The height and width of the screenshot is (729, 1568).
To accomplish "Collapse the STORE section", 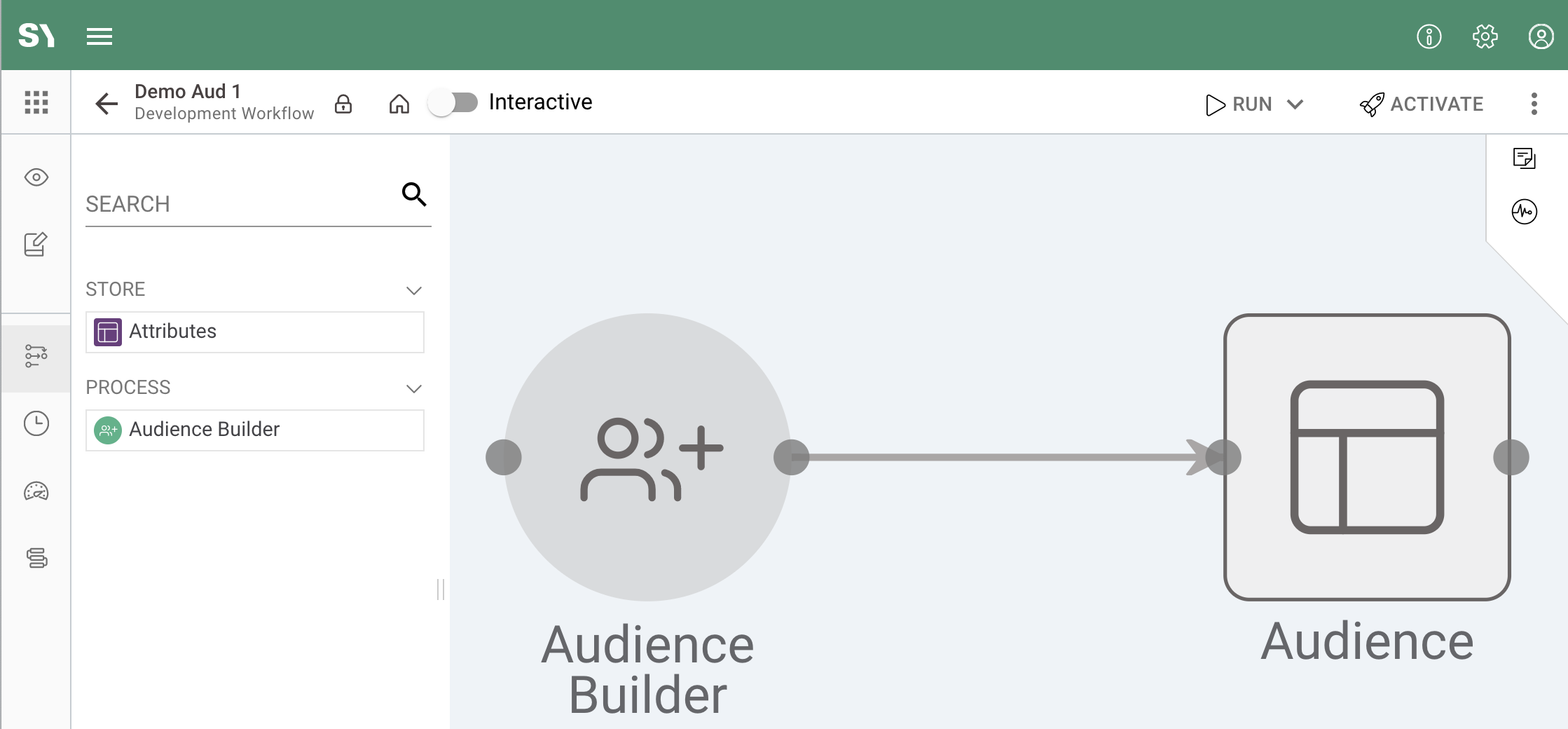I will pos(415,290).
